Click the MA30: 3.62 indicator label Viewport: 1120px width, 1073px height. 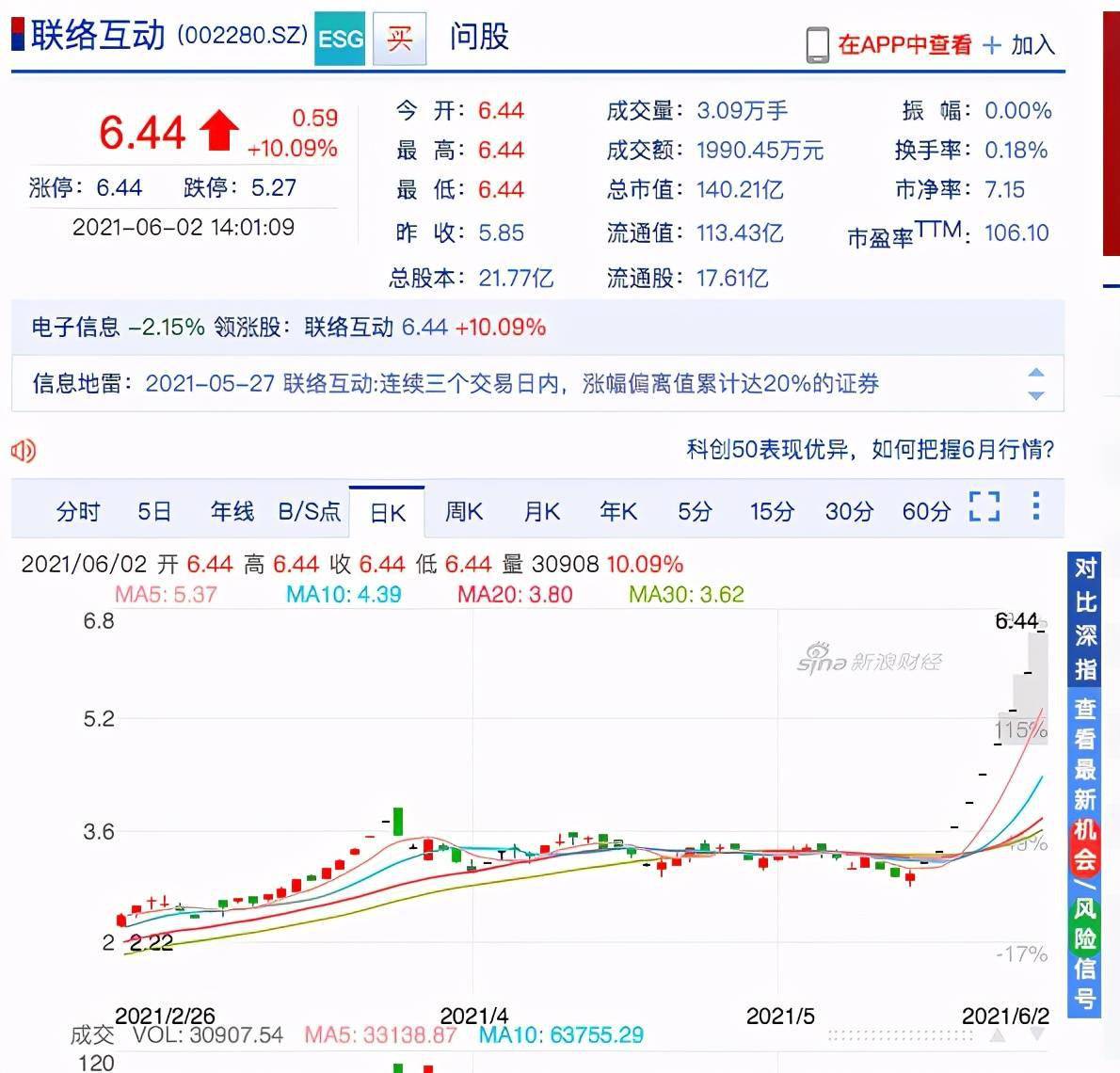point(686,594)
